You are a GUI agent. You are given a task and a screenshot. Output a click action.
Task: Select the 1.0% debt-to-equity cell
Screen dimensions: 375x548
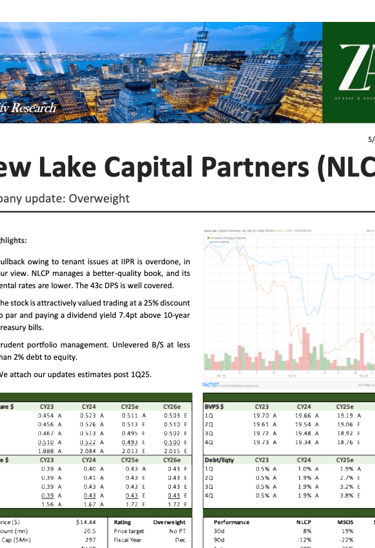tap(305, 469)
